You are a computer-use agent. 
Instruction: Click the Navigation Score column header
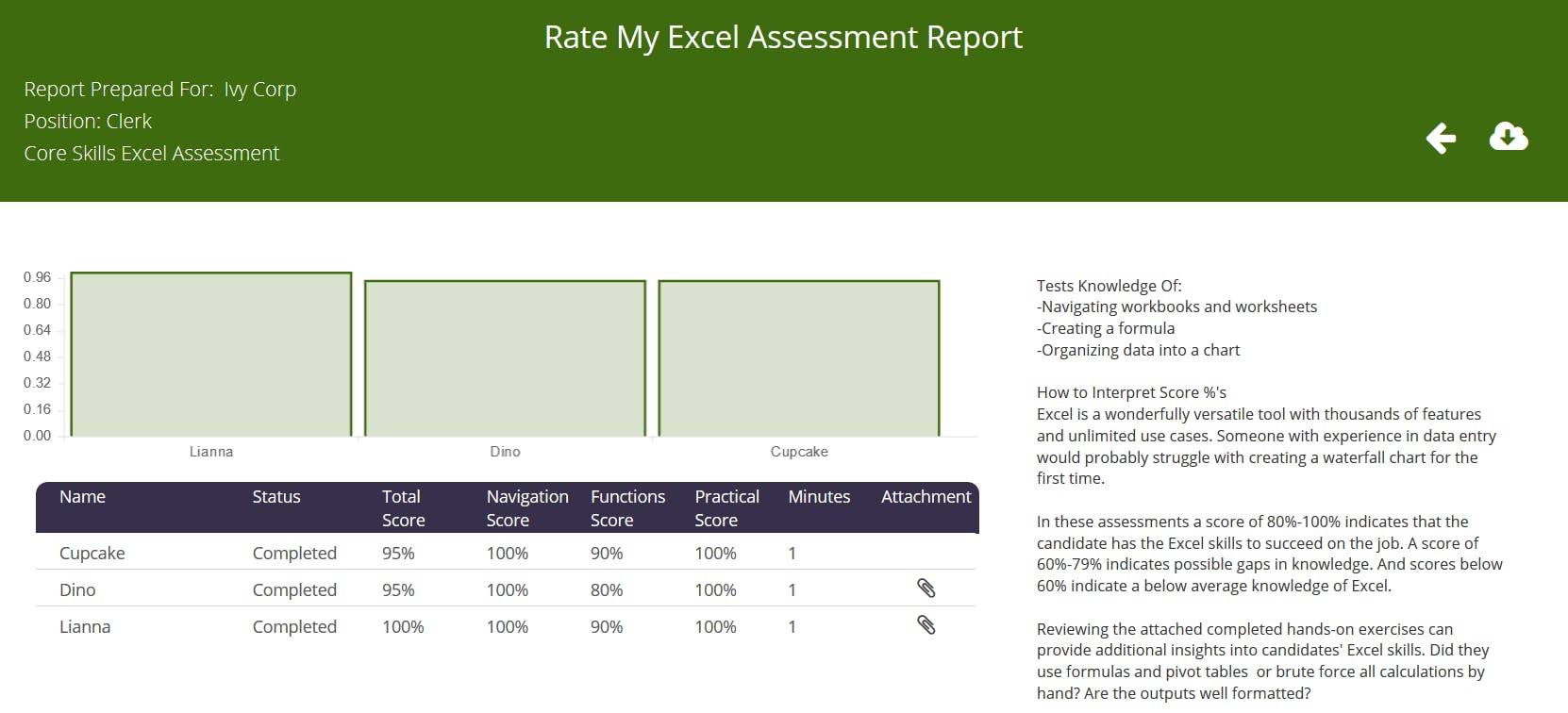point(526,507)
